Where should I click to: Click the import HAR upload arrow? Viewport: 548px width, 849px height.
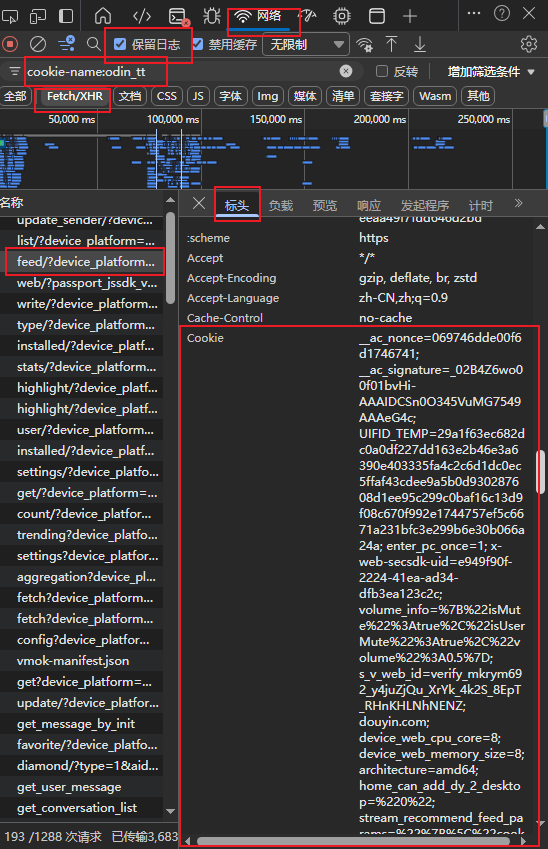click(x=392, y=44)
